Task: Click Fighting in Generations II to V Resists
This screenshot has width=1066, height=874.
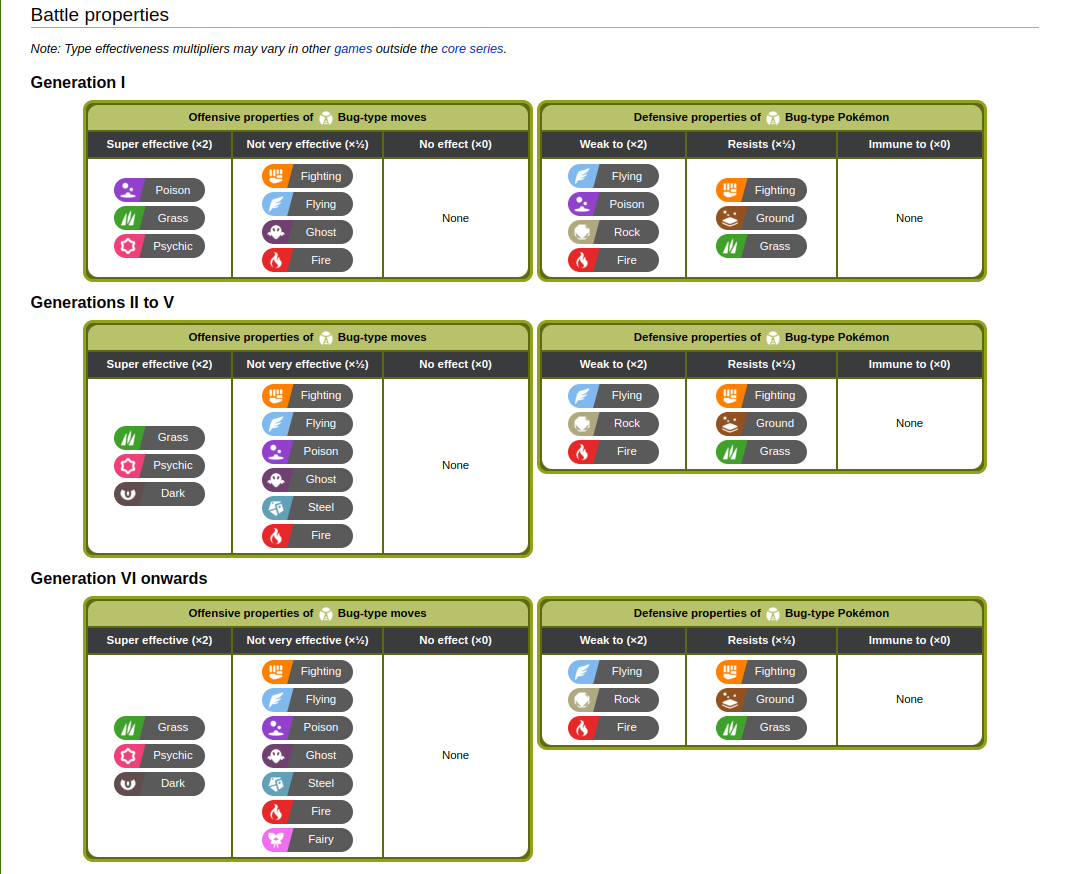Action: click(761, 396)
